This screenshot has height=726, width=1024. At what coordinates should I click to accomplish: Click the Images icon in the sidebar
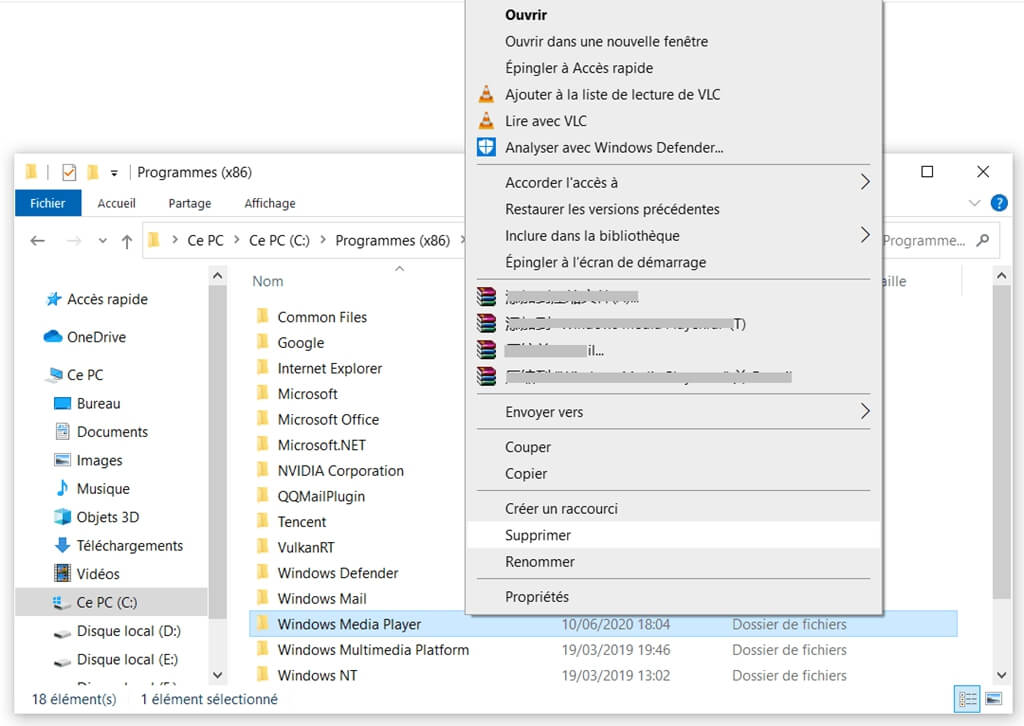pyautogui.click(x=63, y=460)
